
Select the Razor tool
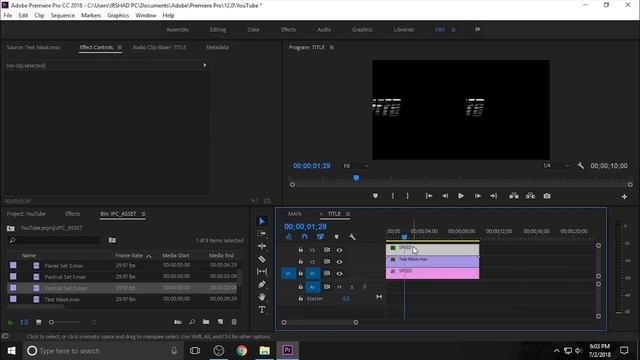(x=262, y=259)
